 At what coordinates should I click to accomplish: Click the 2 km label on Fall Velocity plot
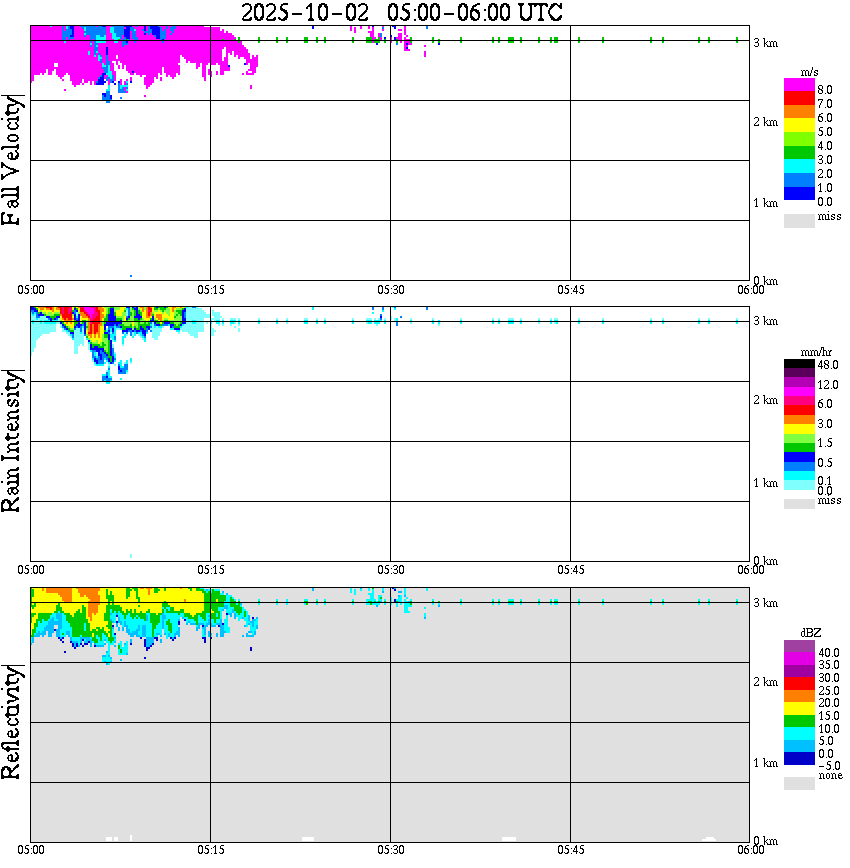tap(765, 122)
